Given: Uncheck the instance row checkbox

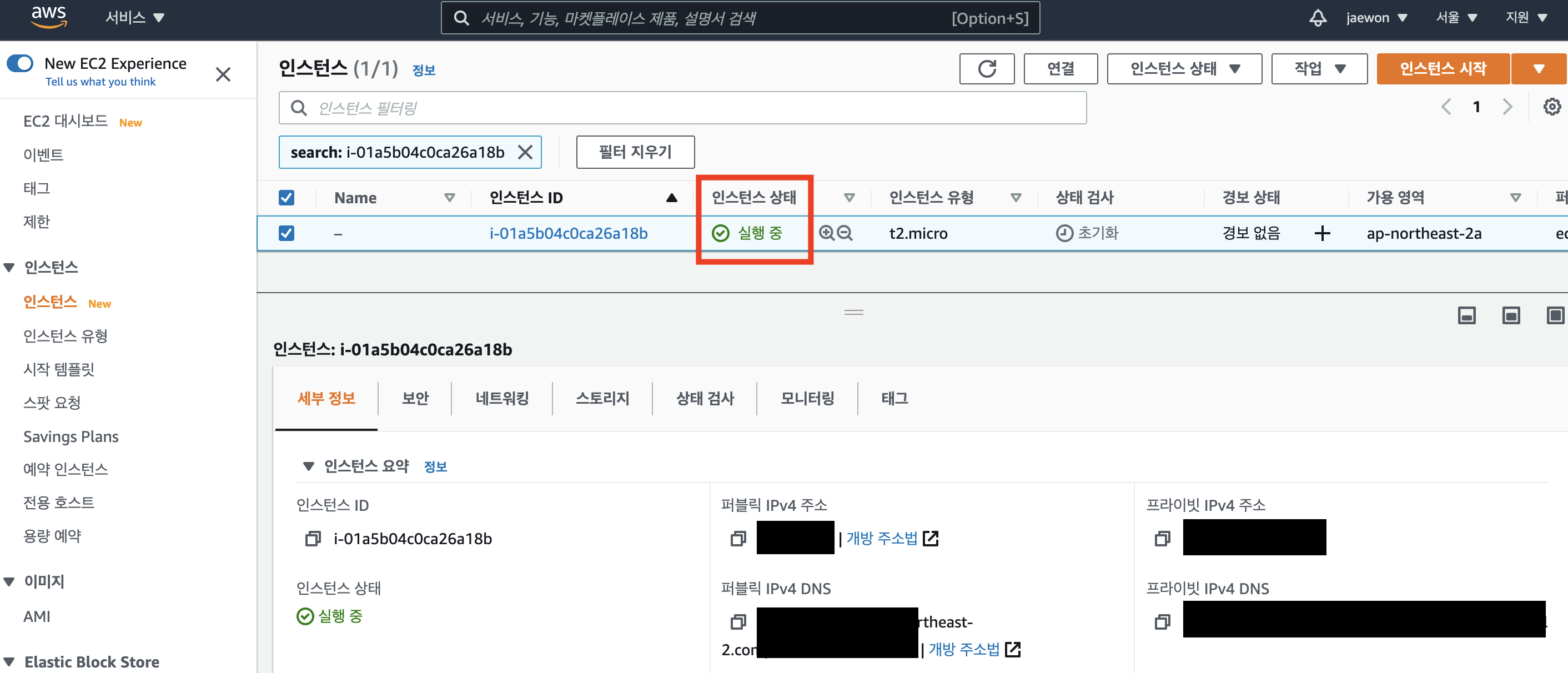Looking at the screenshot, I should pyautogui.click(x=286, y=233).
